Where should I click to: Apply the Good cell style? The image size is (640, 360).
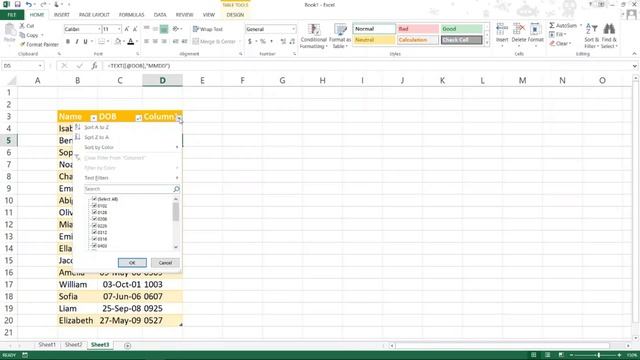462,29
